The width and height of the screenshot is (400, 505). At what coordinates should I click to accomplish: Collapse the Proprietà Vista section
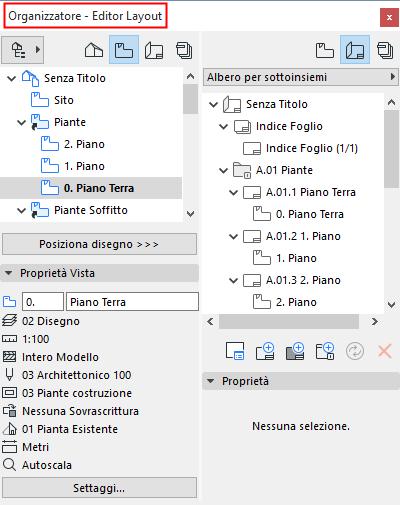pos(9,273)
